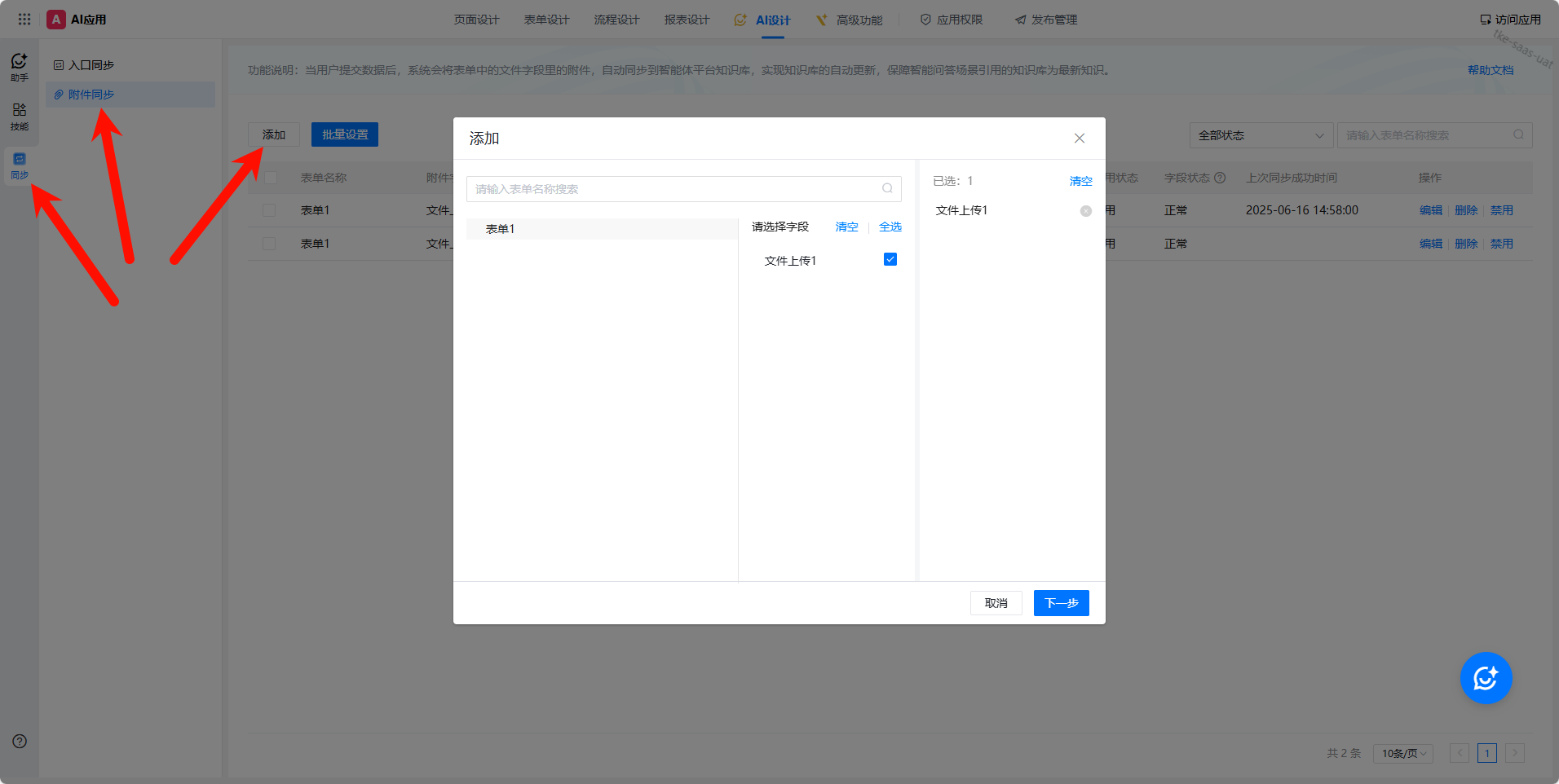Open the 技能 sidebar icon
1559x784 pixels.
pyautogui.click(x=20, y=116)
